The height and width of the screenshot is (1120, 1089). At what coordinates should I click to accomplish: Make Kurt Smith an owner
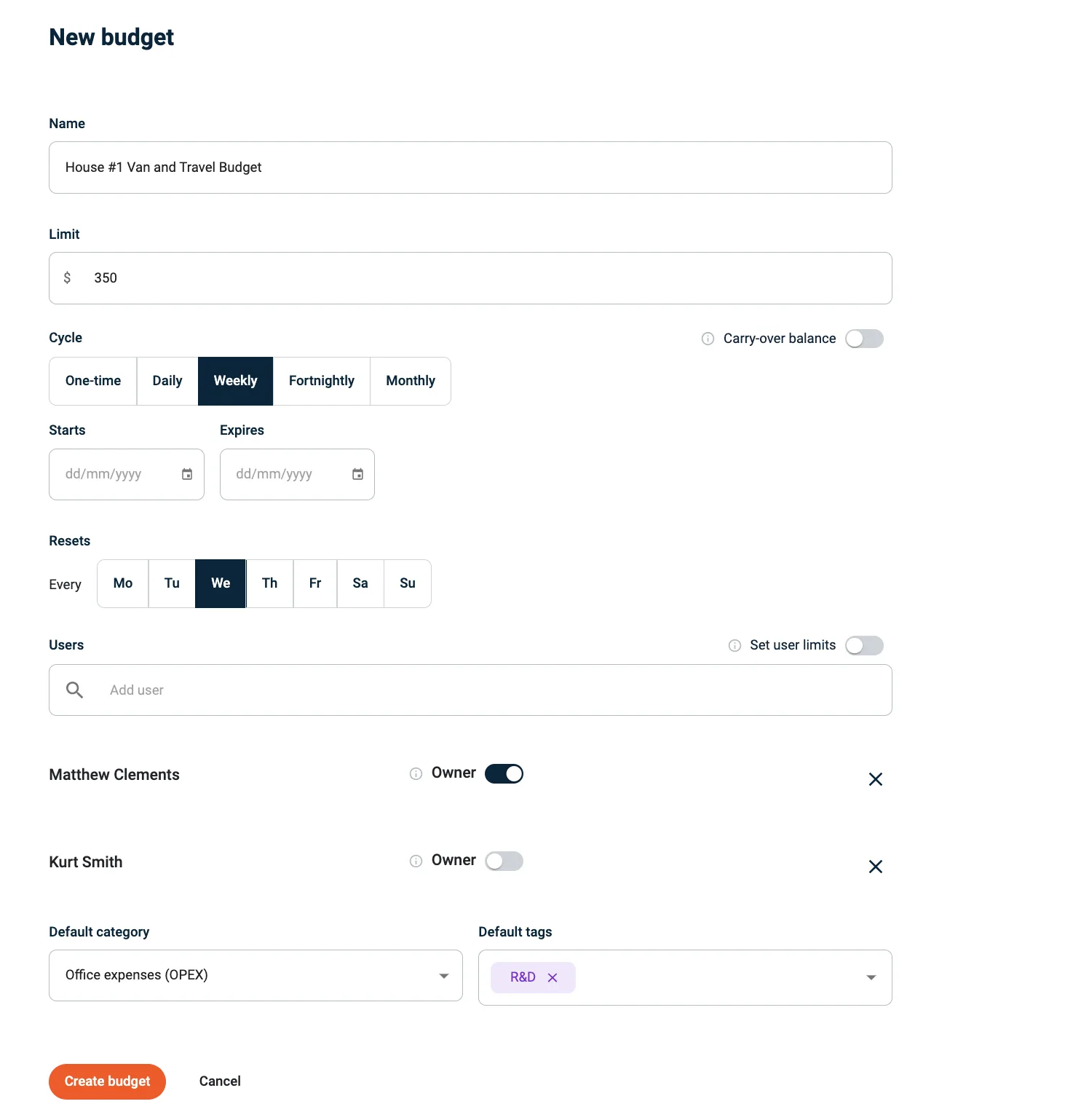pos(504,861)
